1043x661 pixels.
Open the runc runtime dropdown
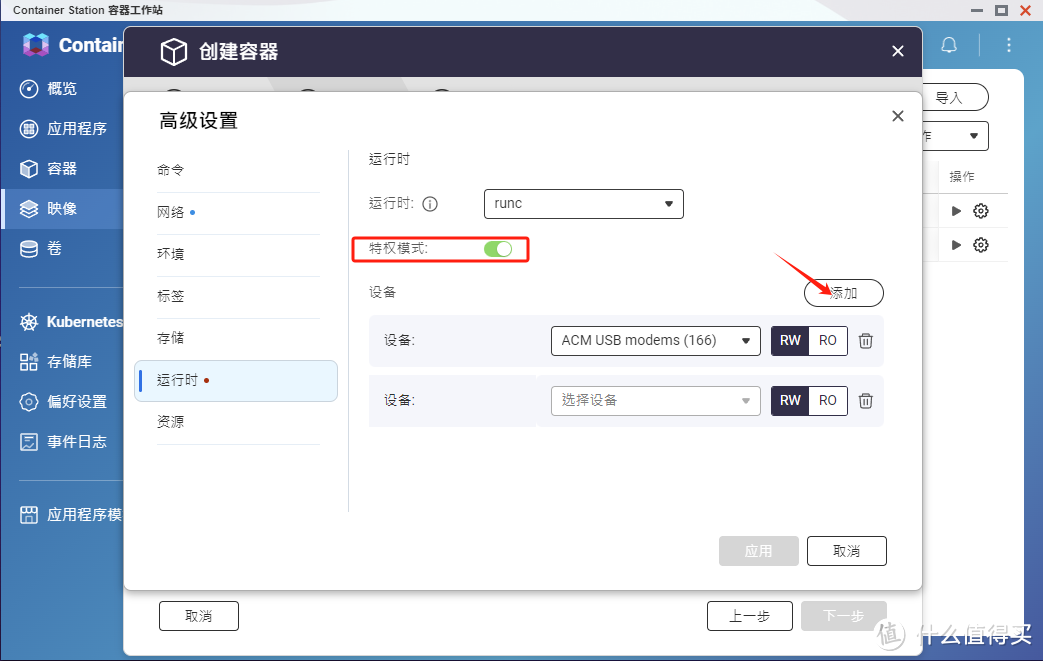[583, 203]
